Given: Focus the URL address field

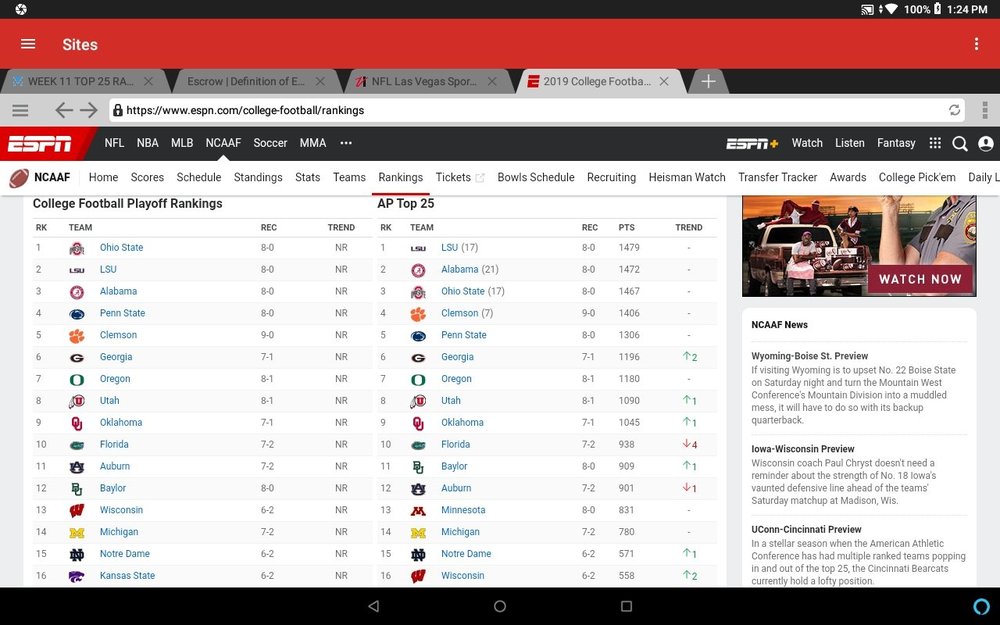Looking at the screenshot, I should click(536, 110).
